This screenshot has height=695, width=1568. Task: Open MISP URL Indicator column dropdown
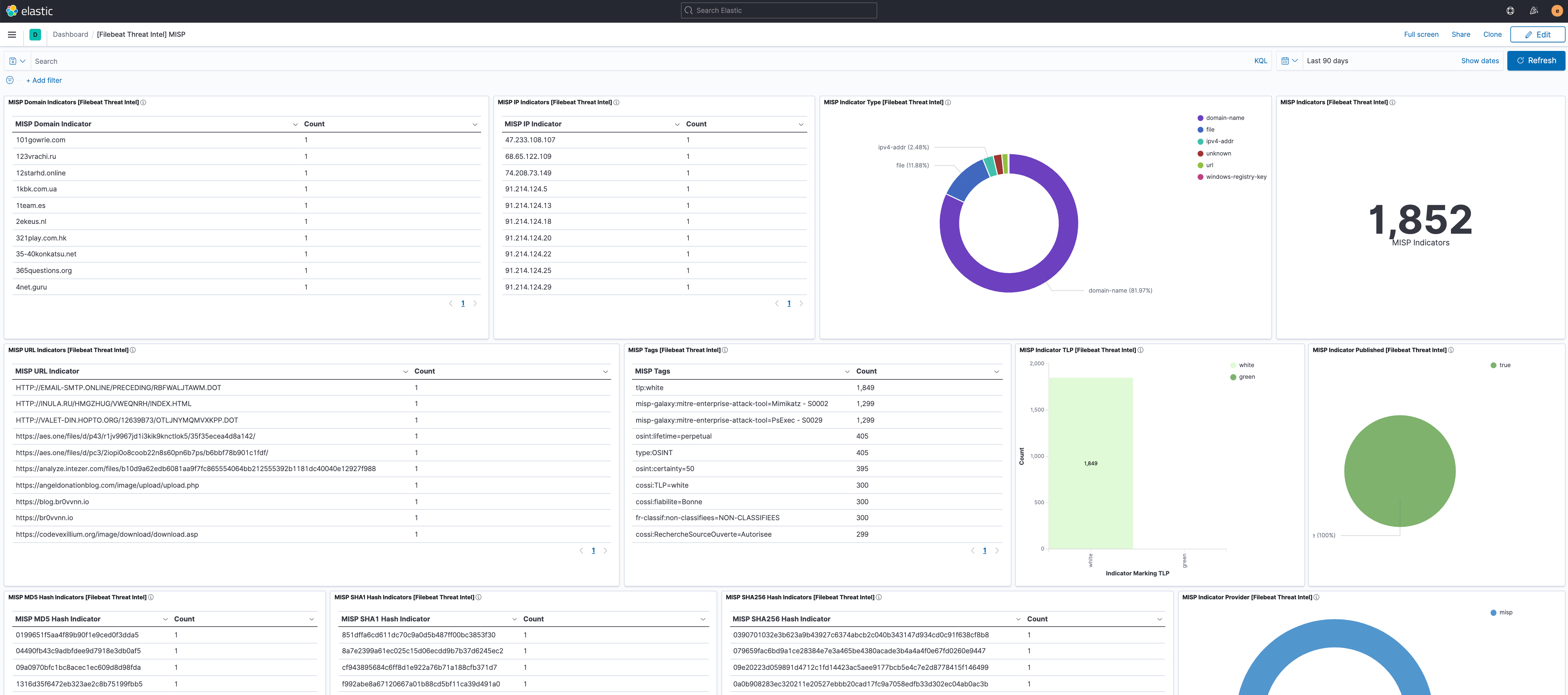coord(405,371)
